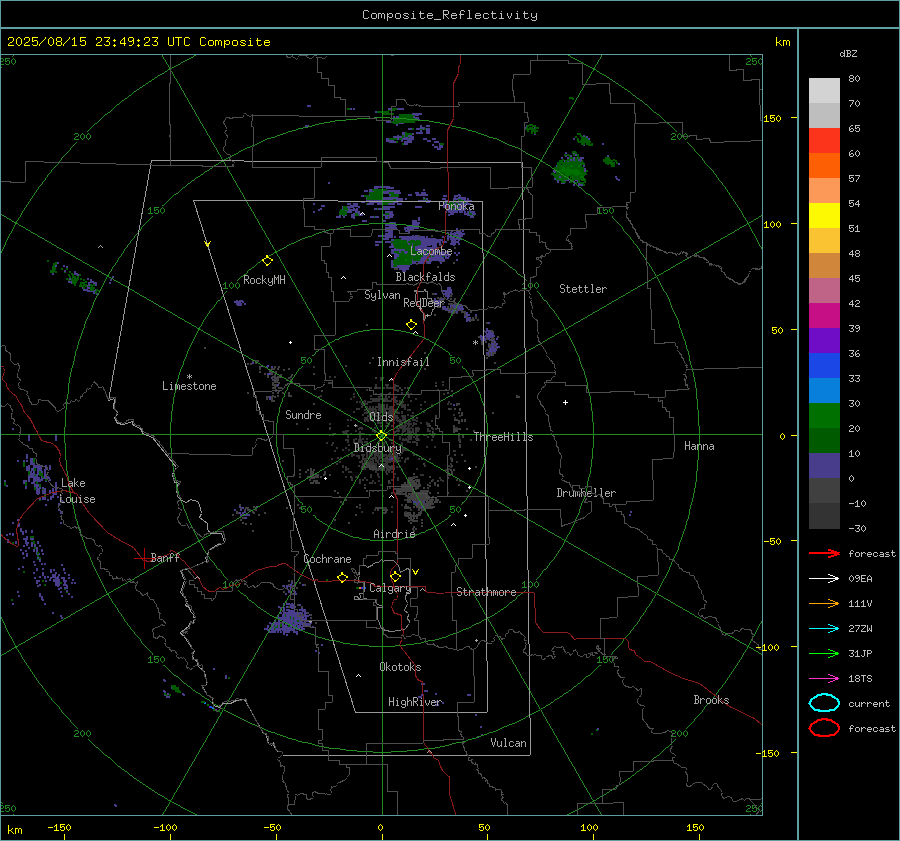Click the orange 111V arrow legend icon
The height and width of the screenshot is (841, 900).
[x=824, y=603]
